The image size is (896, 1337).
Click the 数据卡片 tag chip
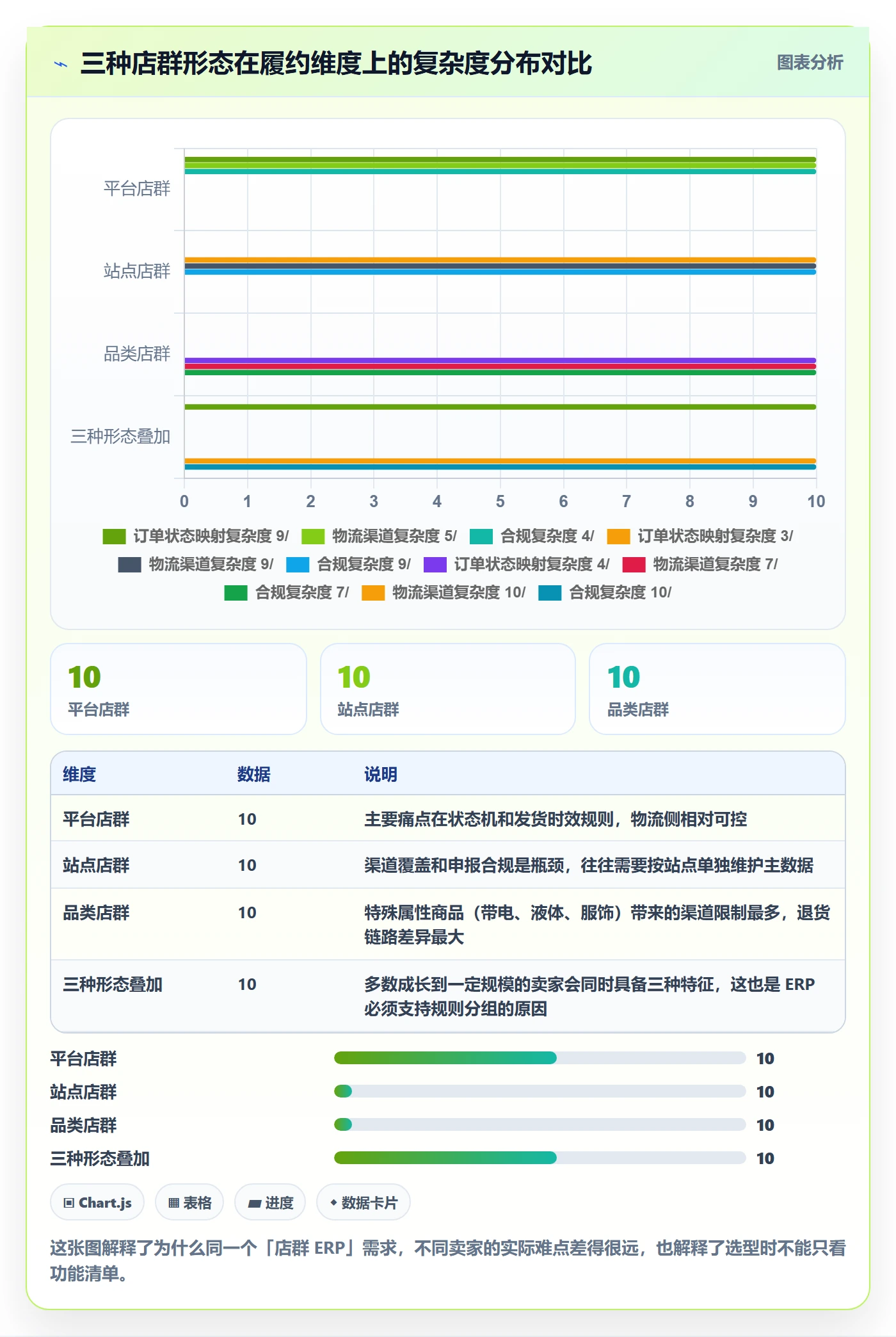click(x=364, y=1203)
